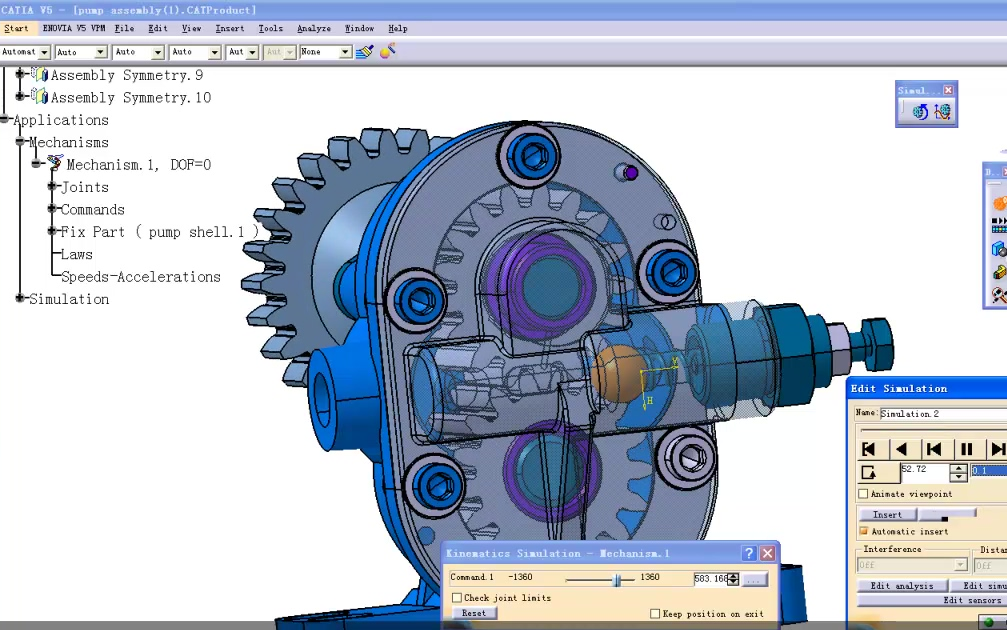Viewport: 1007px width, 630px height.
Task: Open the second Auto dropdown in toolbar
Action: point(101,52)
